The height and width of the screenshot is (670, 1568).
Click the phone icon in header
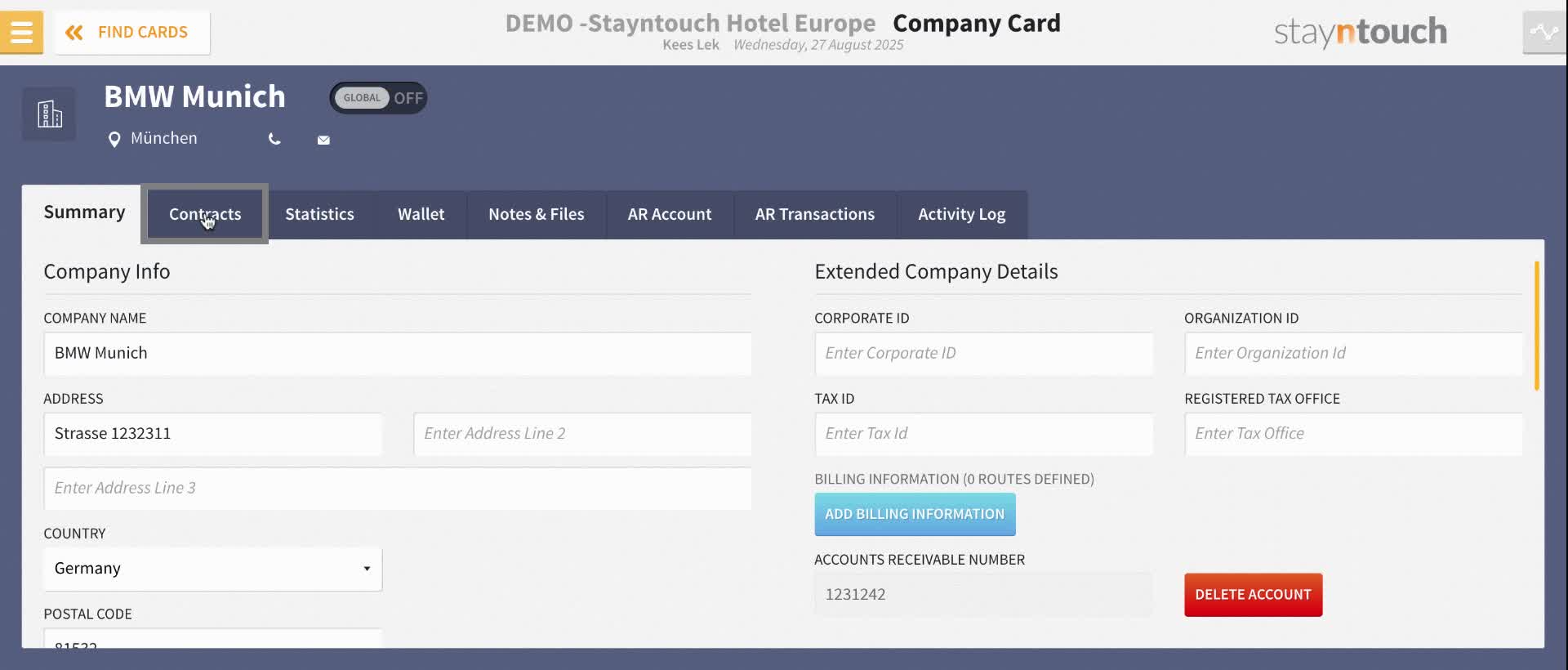(x=274, y=140)
